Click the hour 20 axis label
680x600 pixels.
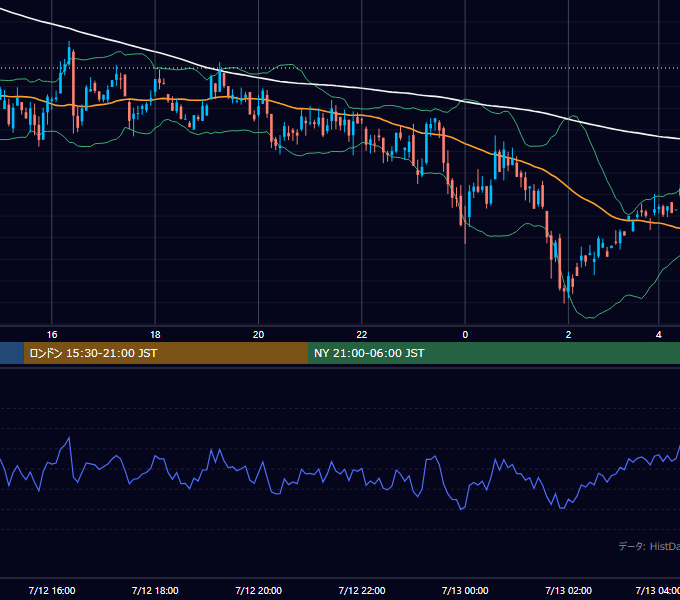258,335
